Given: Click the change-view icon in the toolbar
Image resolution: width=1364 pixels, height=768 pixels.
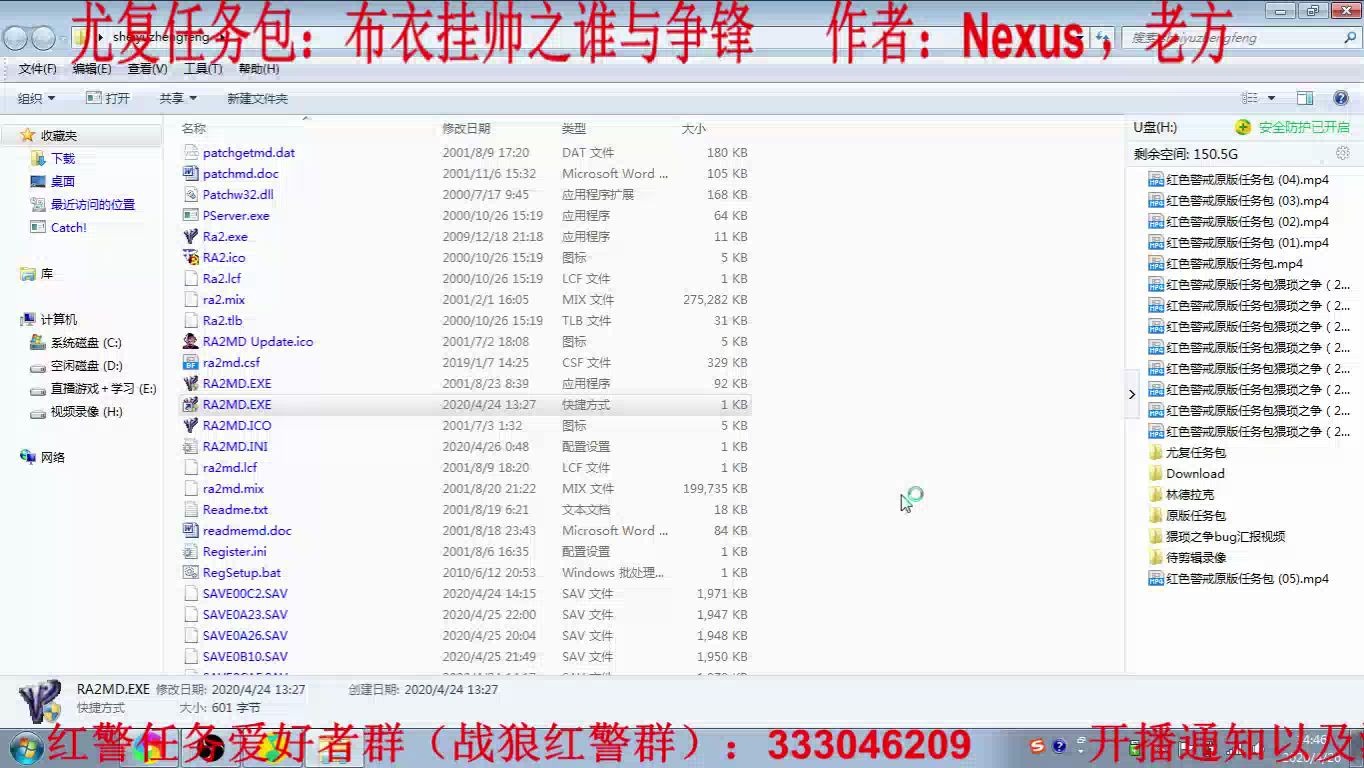Looking at the screenshot, I should (1250, 98).
